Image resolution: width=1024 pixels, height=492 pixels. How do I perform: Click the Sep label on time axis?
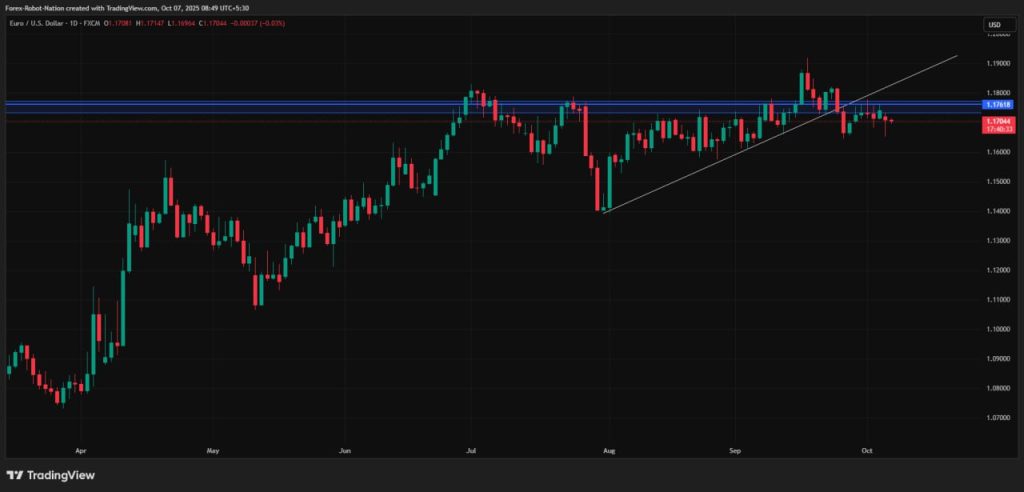click(736, 451)
